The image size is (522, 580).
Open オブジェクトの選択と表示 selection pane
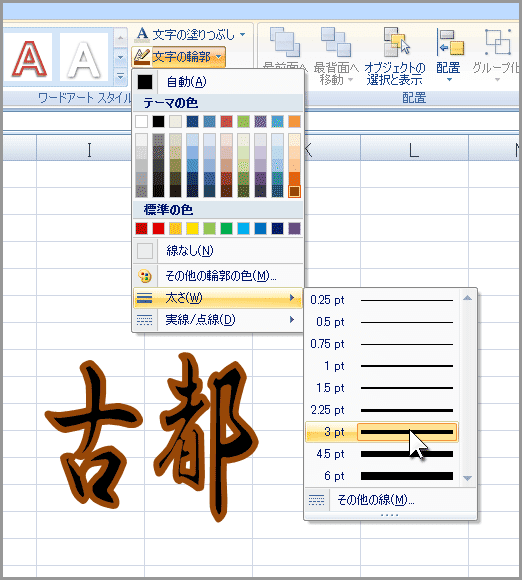click(395, 56)
